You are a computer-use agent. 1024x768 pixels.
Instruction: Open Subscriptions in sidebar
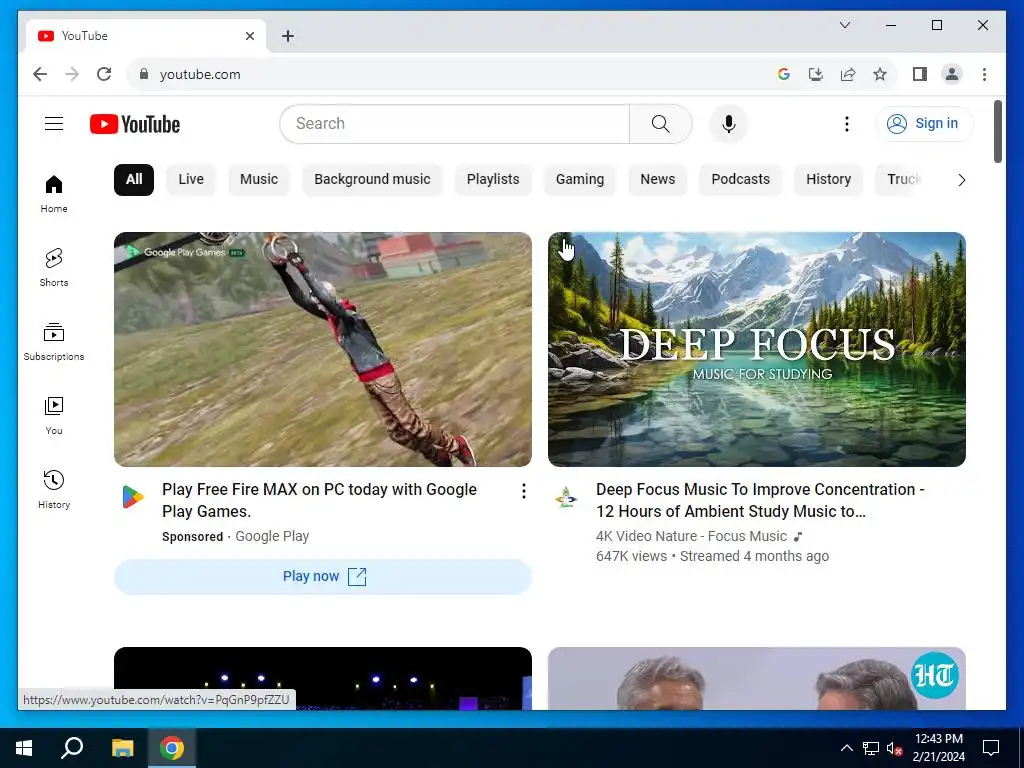pos(54,342)
